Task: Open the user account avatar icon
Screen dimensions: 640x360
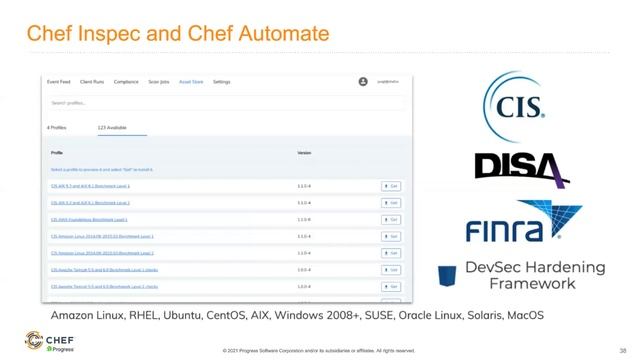Action: (x=363, y=82)
